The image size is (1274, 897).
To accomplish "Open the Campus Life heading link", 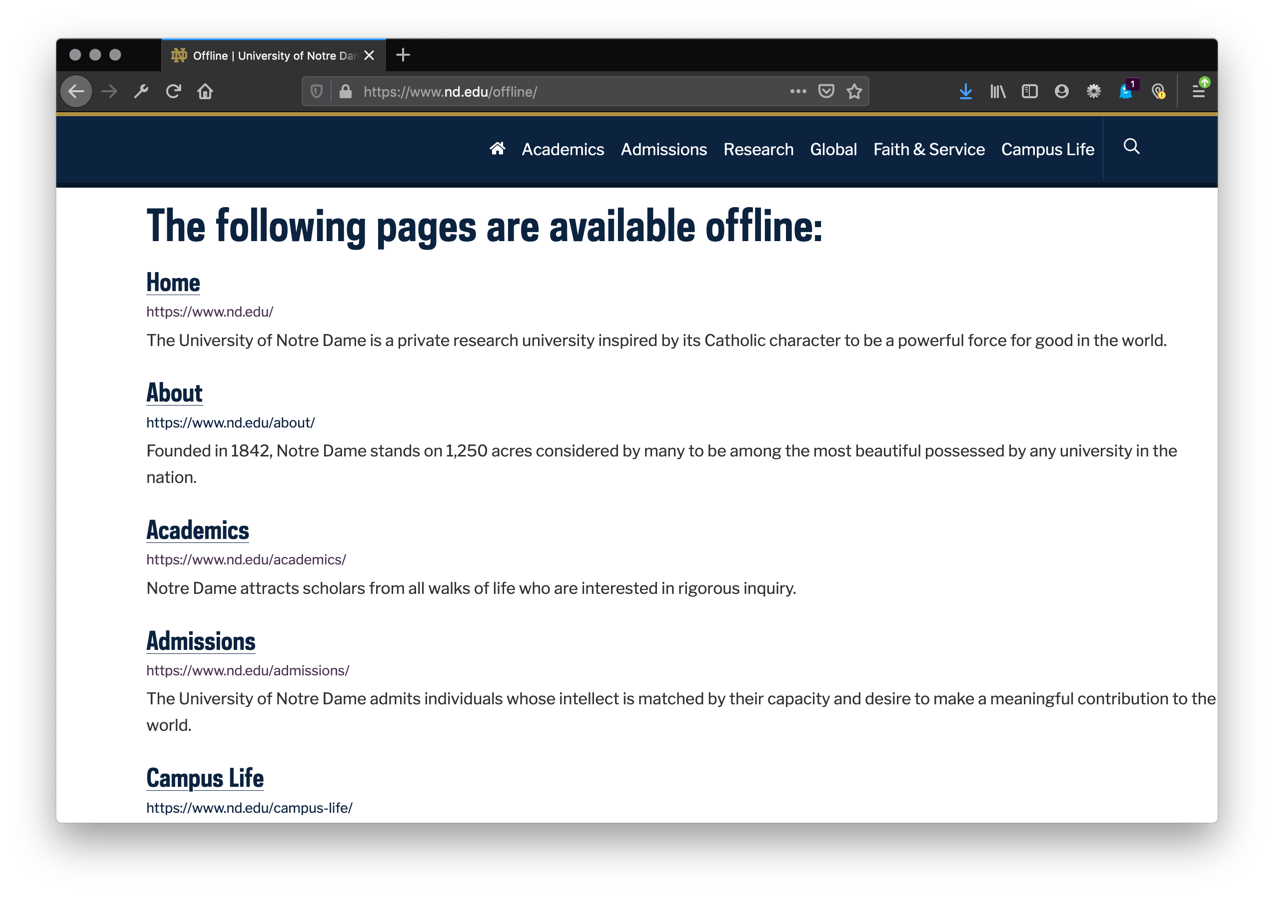I will pos(205,777).
